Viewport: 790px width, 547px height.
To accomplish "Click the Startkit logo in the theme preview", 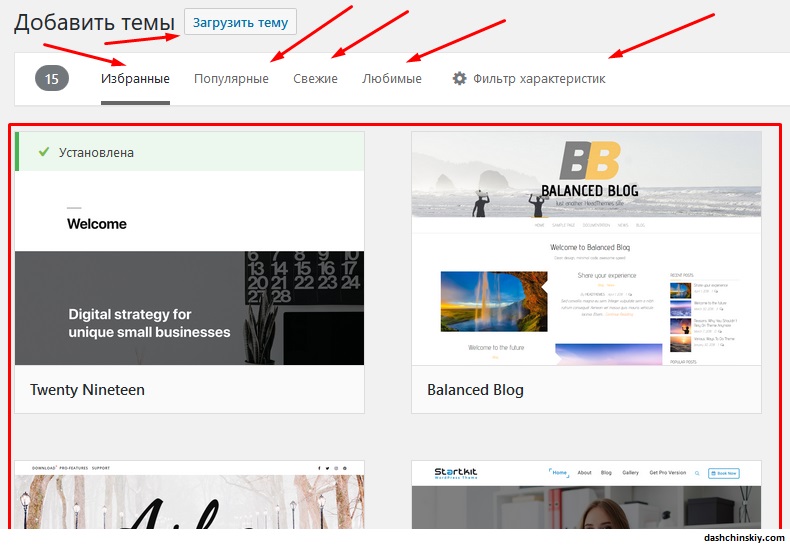I will (x=457, y=473).
